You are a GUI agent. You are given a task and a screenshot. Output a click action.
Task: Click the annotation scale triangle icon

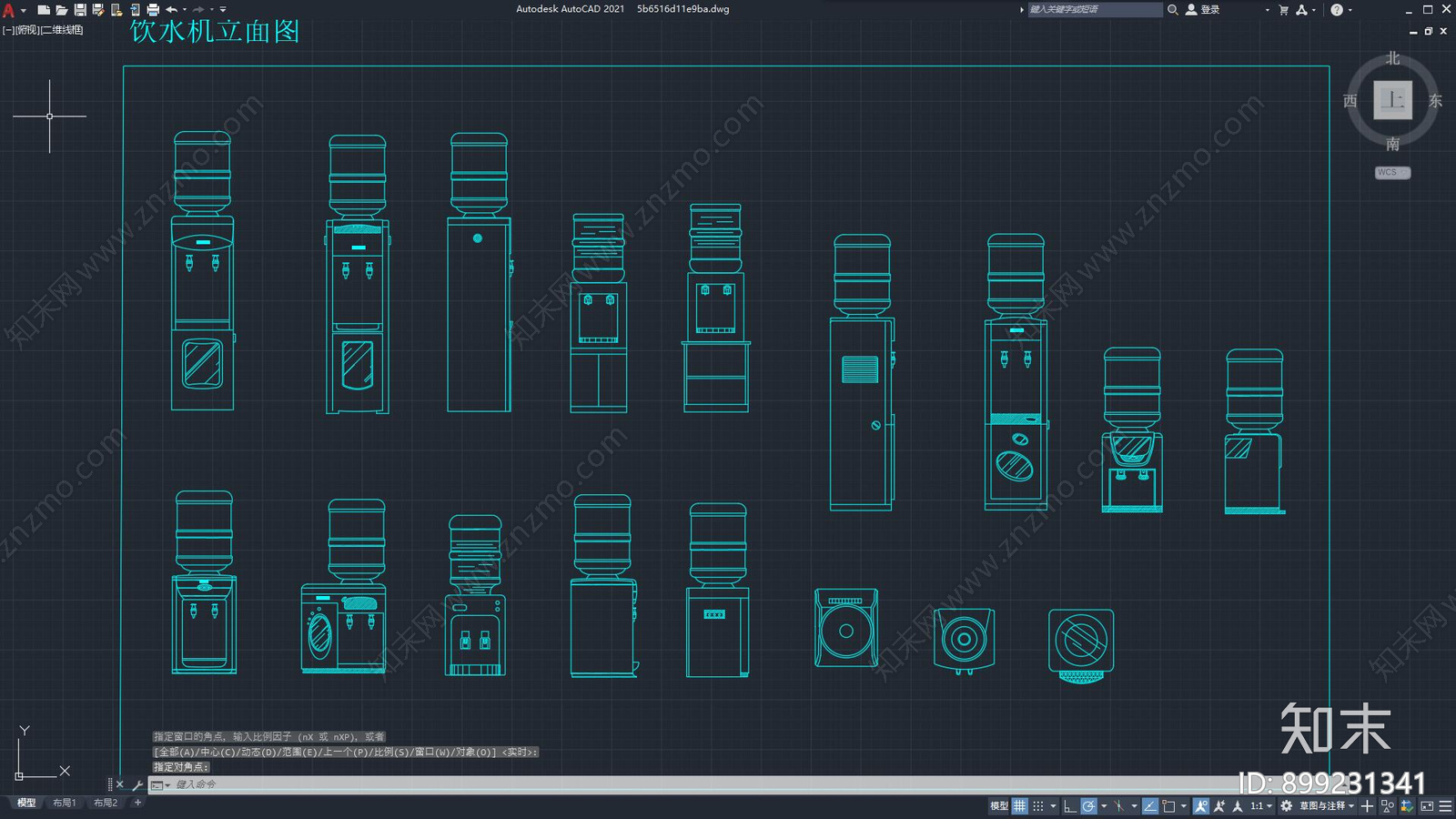pyautogui.click(x=1237, y=805)
